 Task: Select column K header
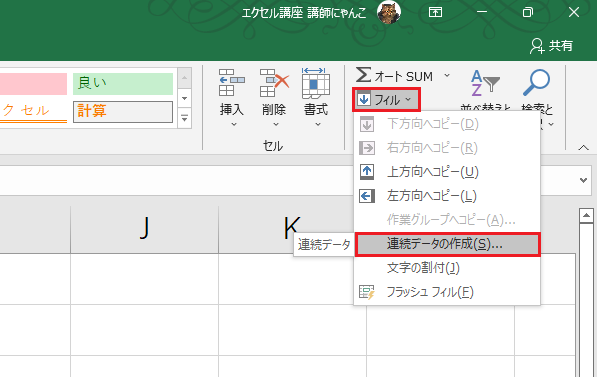292,228
